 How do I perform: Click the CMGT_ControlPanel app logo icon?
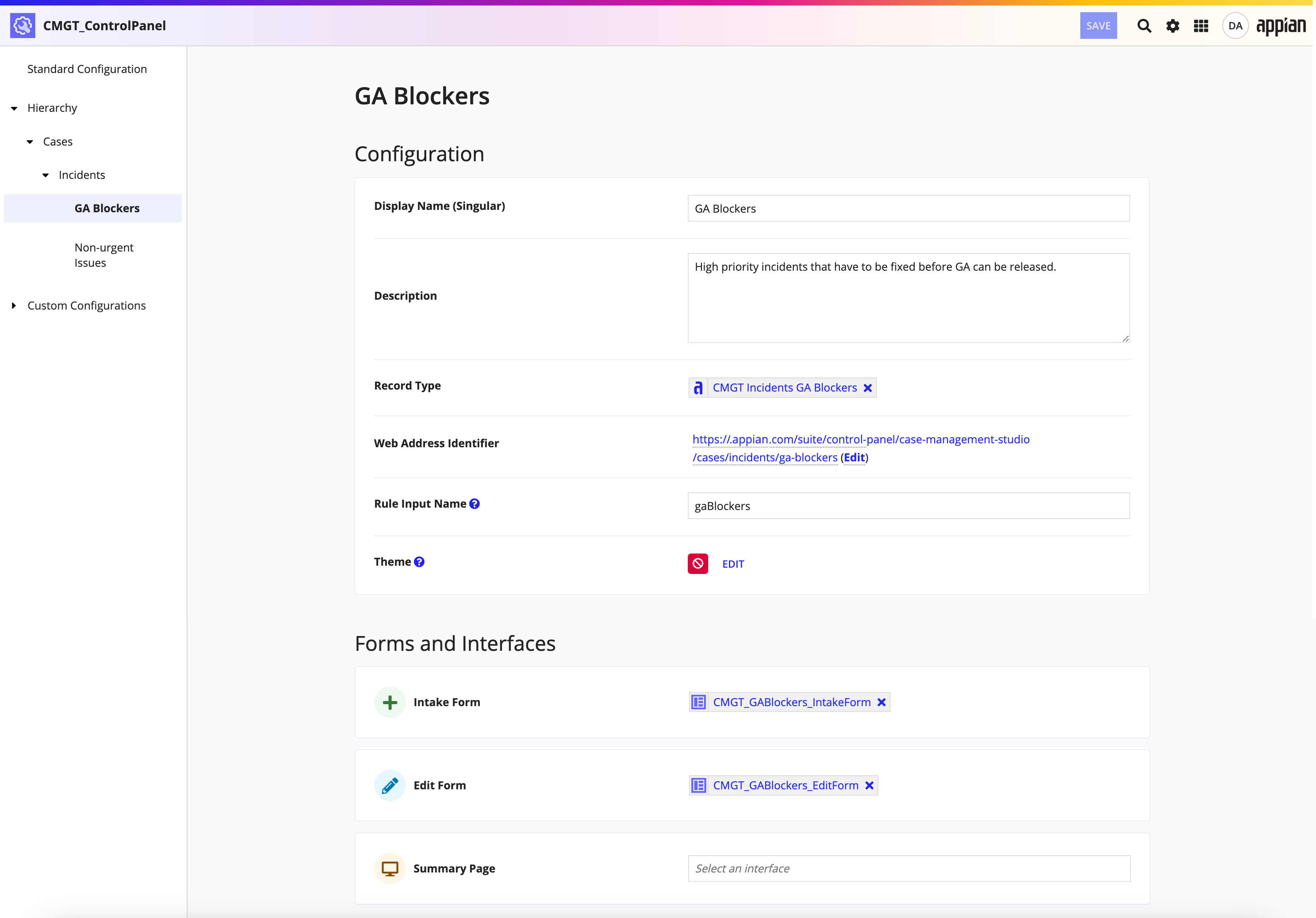point(23,26)
